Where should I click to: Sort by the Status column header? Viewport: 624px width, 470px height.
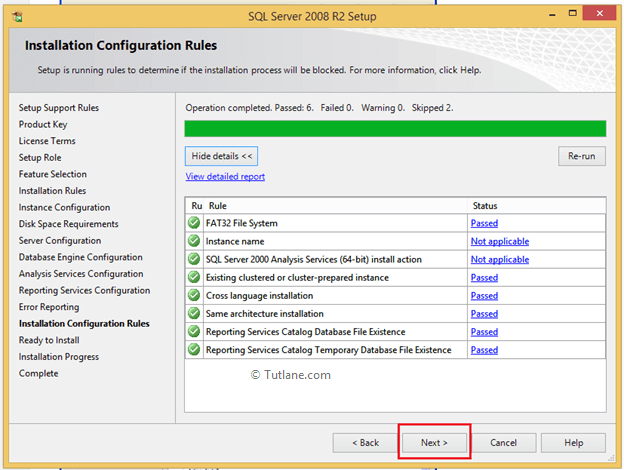(x=537, y=206)
